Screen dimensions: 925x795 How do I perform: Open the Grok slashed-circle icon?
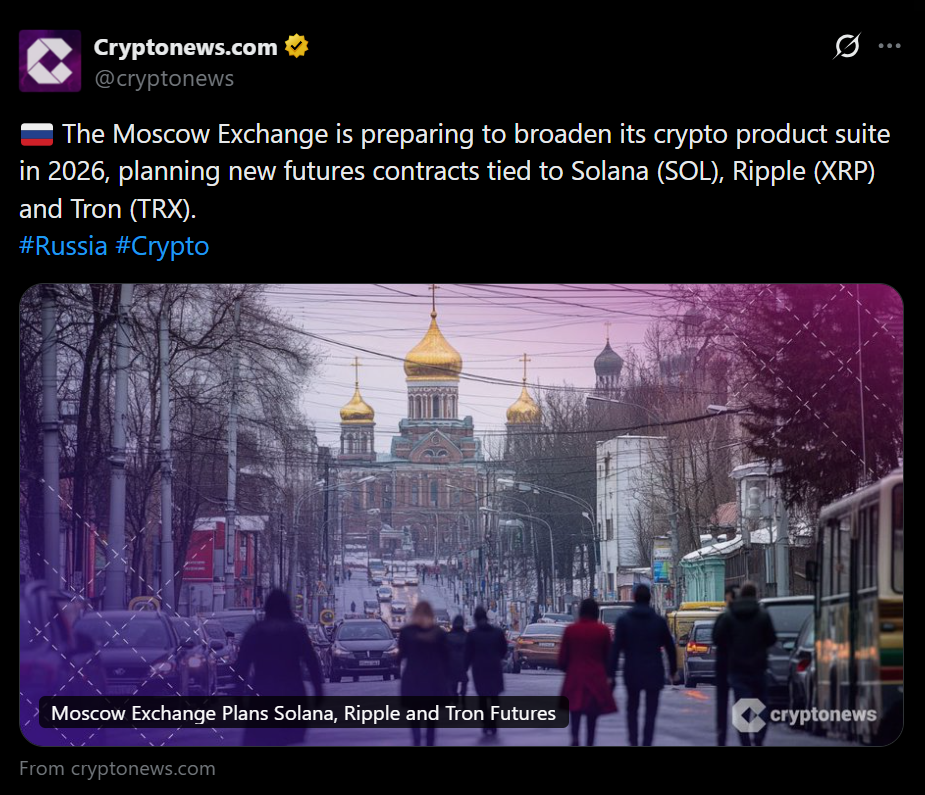[x=847, y=46]
